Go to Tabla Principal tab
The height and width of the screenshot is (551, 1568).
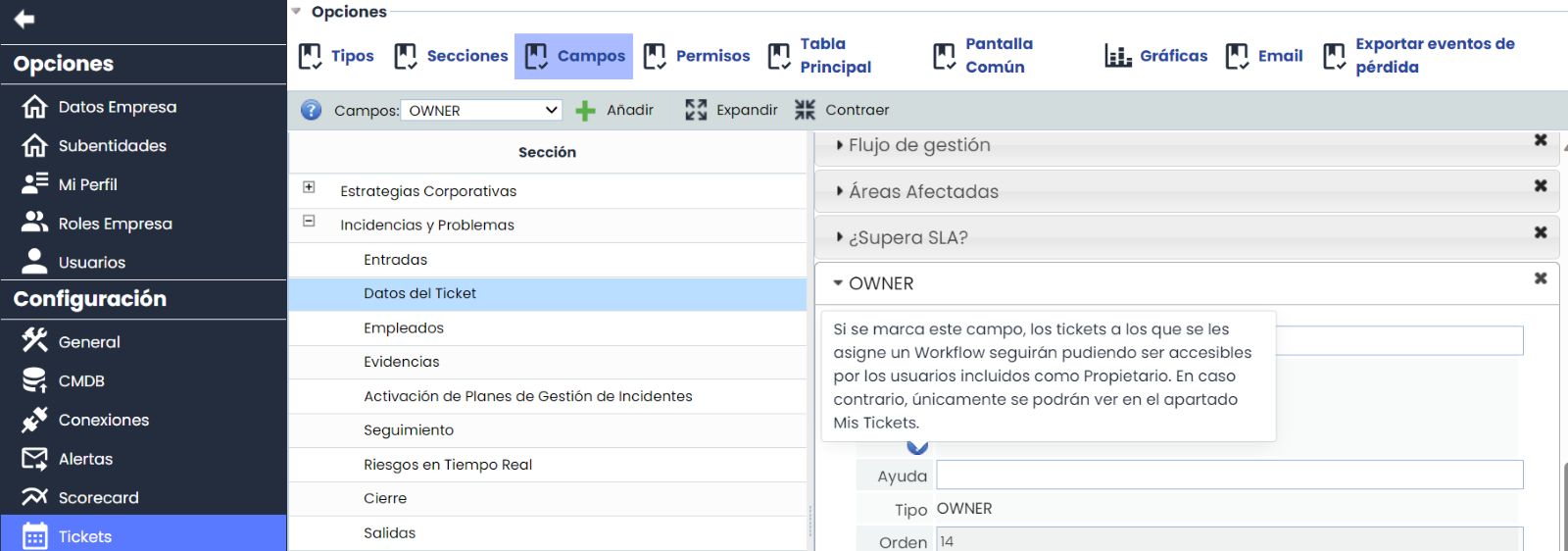click(820, 56)
